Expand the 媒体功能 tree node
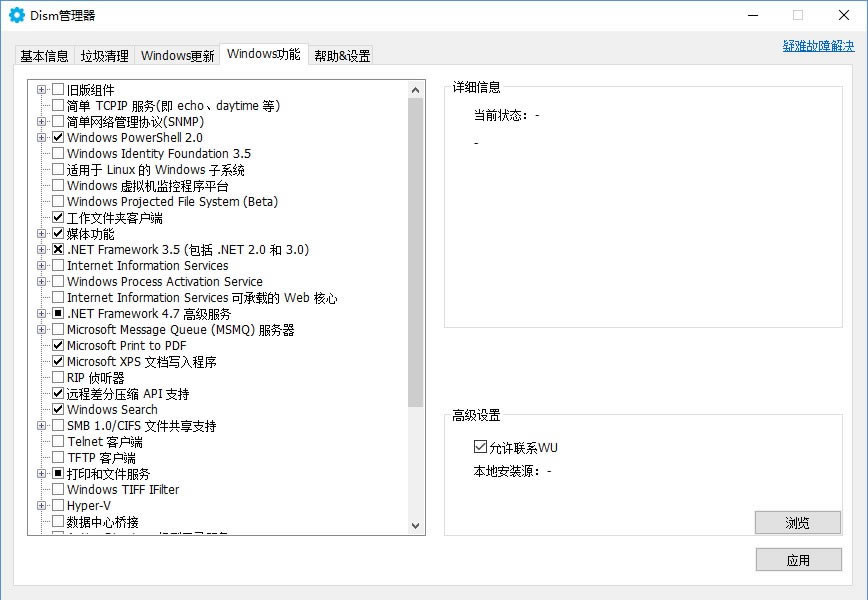This screenshot has height=600, width=868. (41, 234)
